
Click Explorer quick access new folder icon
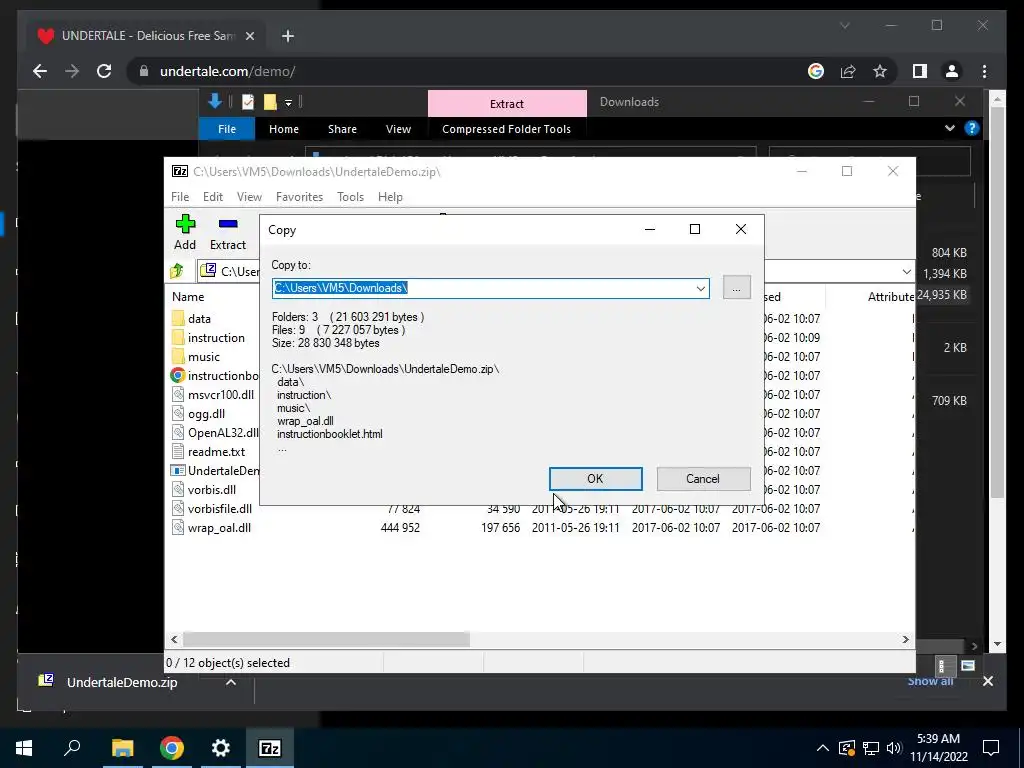[270, 102]
